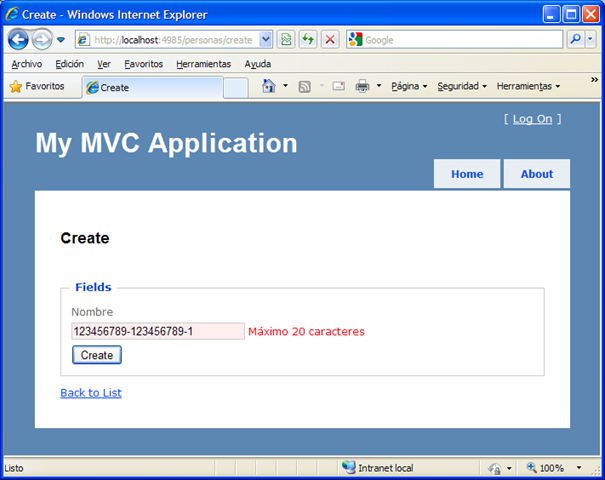Open the zoom level dropdown arrow
The image size is (605, 480).
tap(579, 468)
